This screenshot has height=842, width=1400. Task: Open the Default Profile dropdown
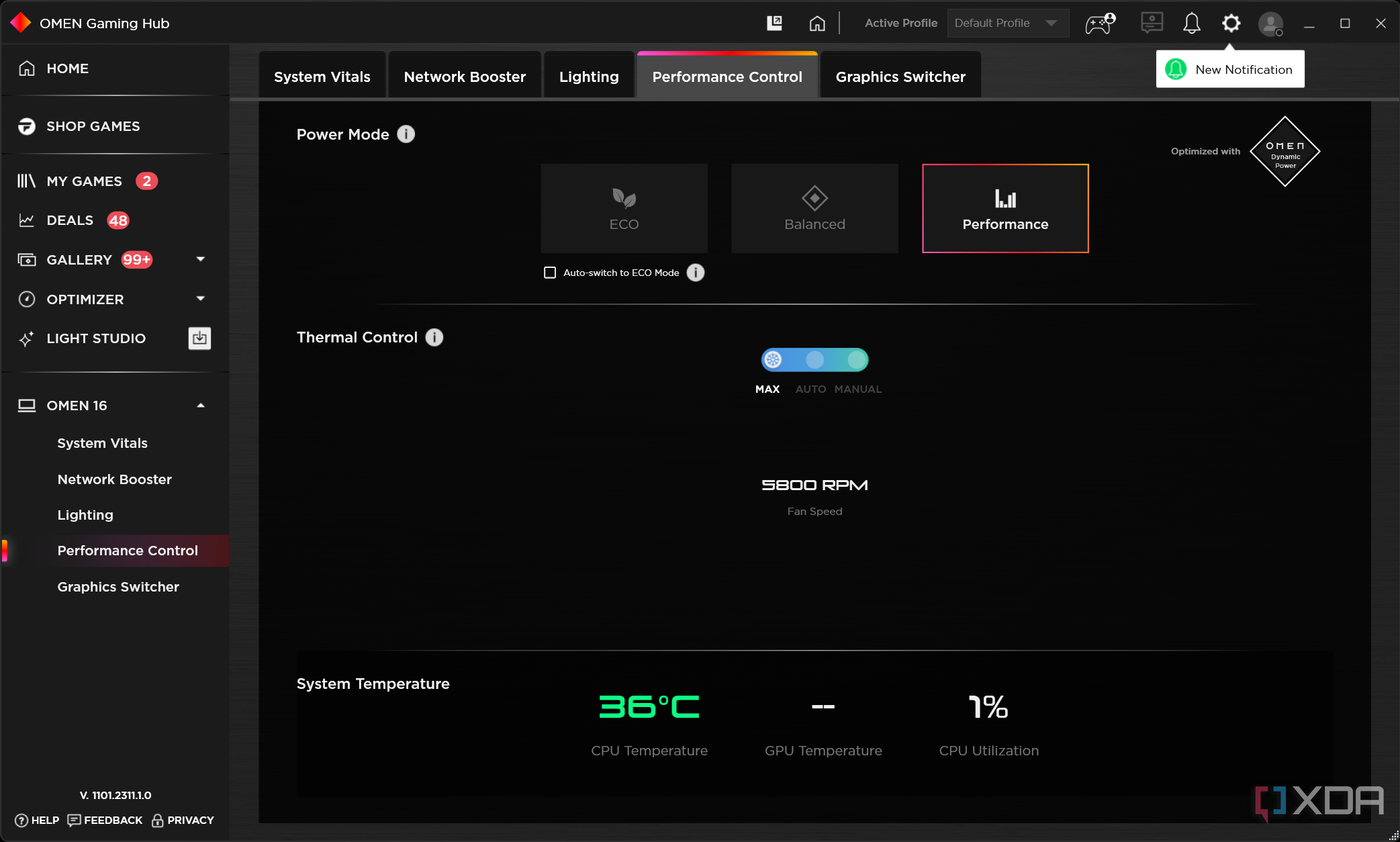click(1007, 24)
